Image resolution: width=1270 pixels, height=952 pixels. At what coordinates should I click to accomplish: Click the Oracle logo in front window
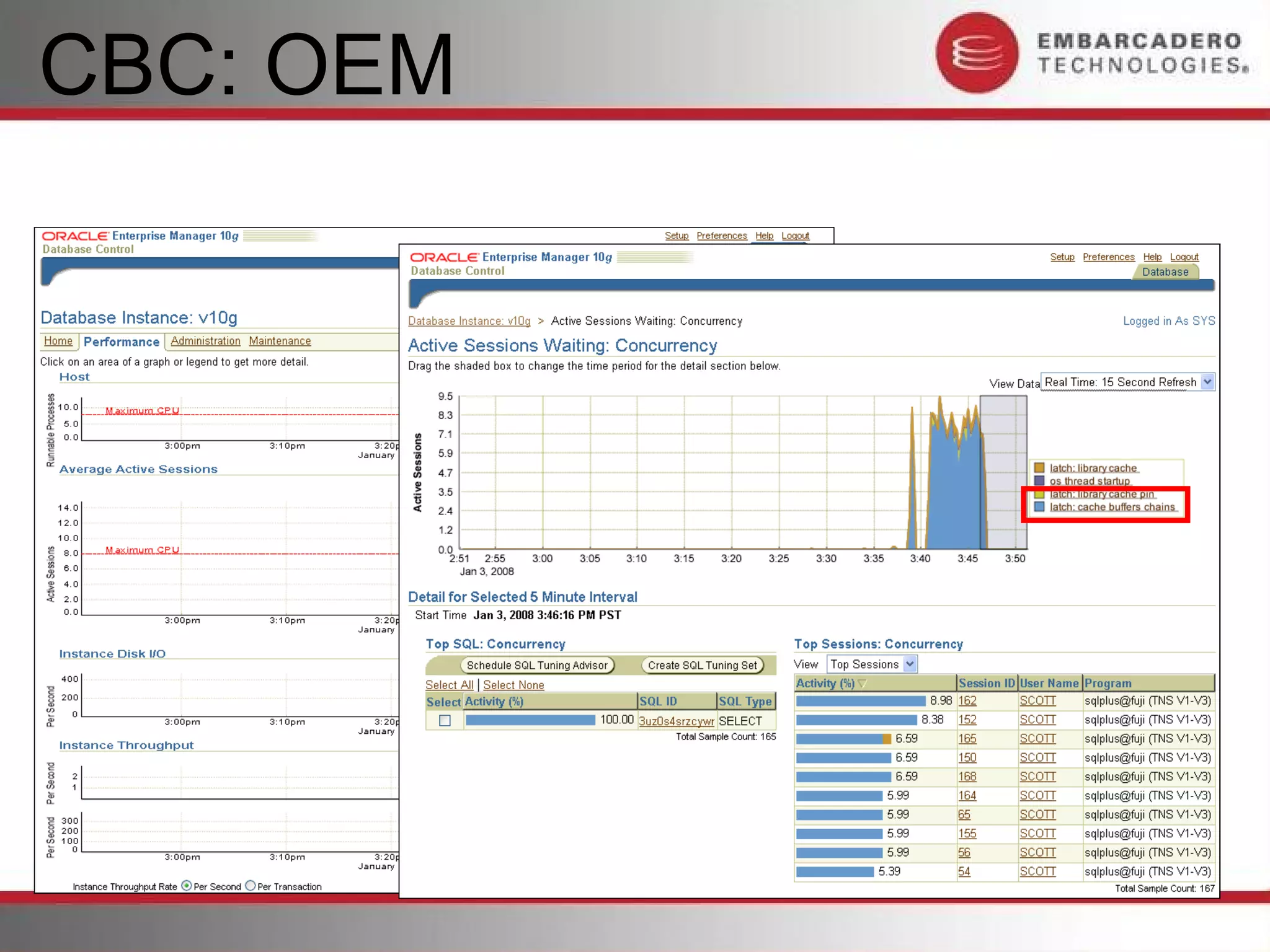[445, 257]
